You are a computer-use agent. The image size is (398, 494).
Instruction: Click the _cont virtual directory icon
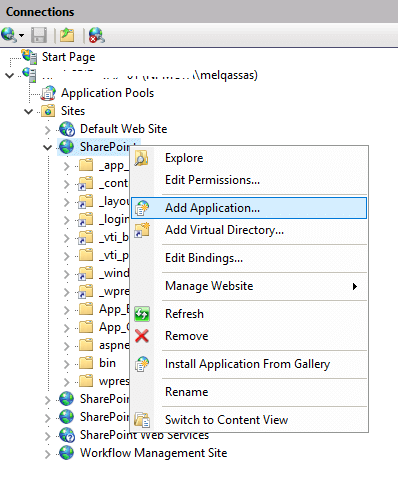click(x=86, y=183)
